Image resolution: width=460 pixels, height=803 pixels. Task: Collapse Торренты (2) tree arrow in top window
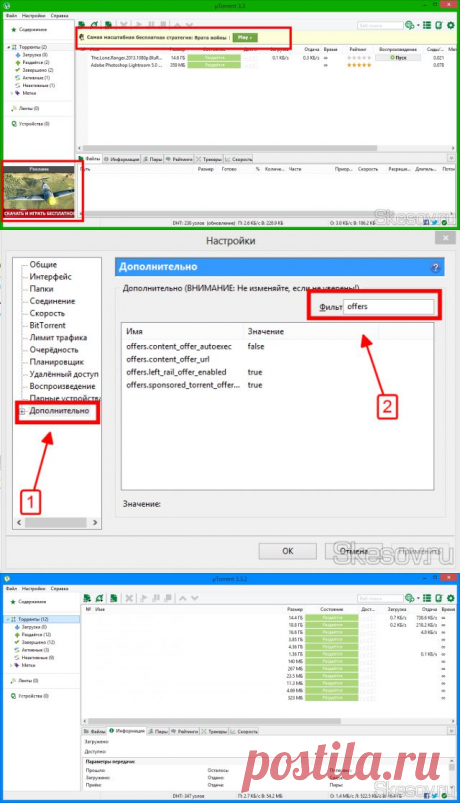(x=9, y=47)
